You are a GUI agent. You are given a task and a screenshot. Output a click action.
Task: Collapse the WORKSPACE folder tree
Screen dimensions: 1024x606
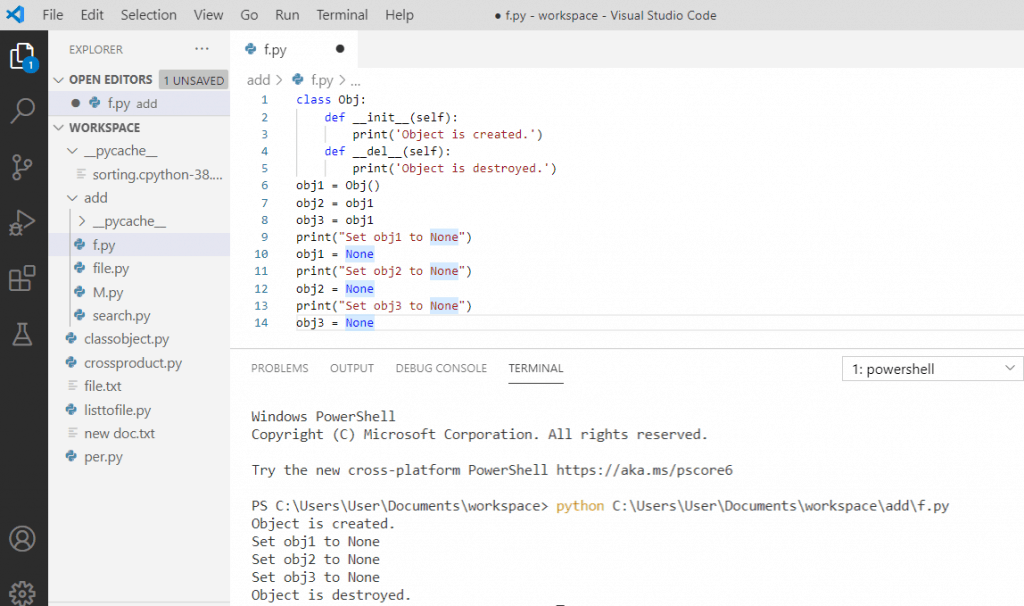click(x=59, y=127)
